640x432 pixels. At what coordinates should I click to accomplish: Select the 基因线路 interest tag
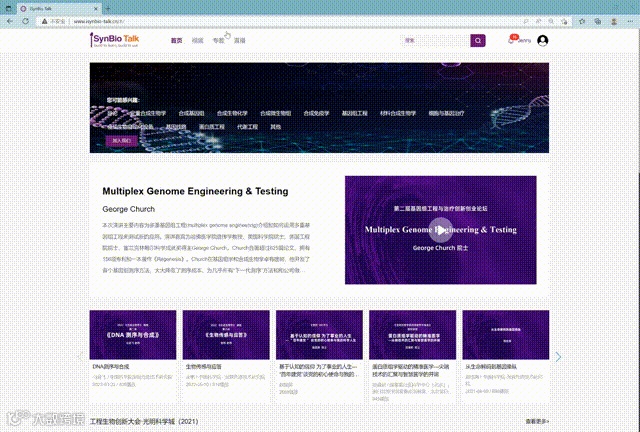tap(176, 127)
